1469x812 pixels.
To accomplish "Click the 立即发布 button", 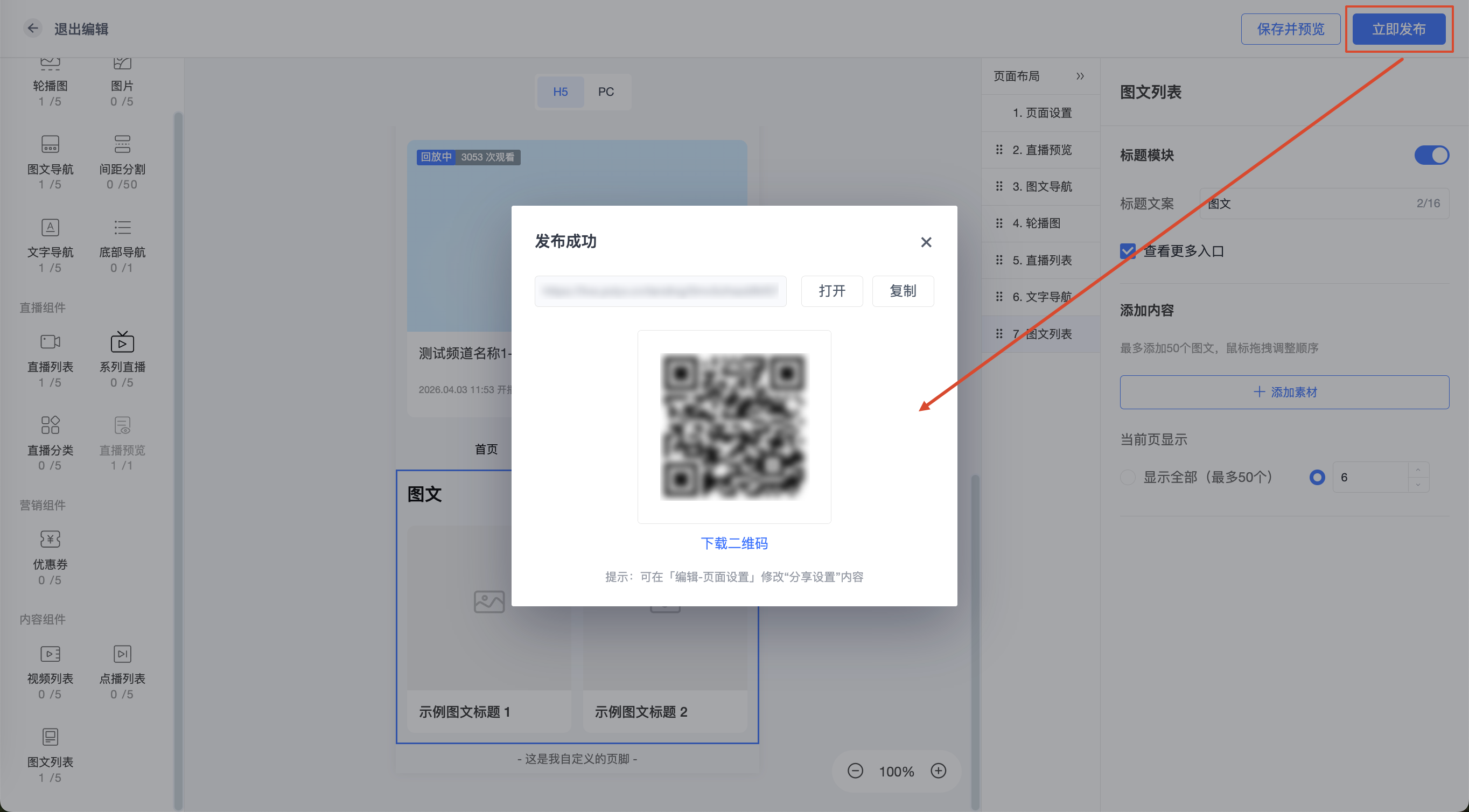I will click(1398, 29).
